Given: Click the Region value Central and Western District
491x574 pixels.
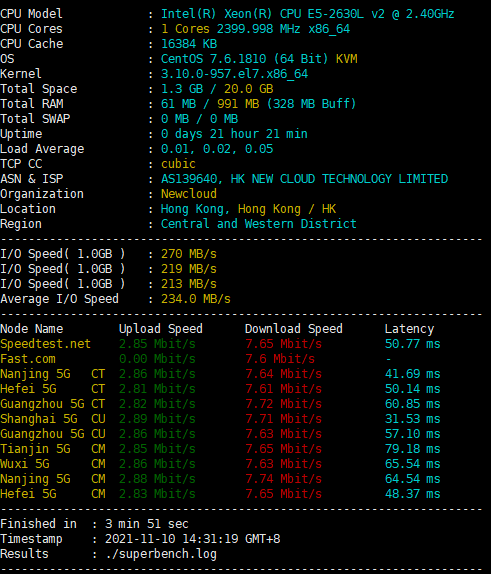Looking at the screenshot, I should point(259,224).
